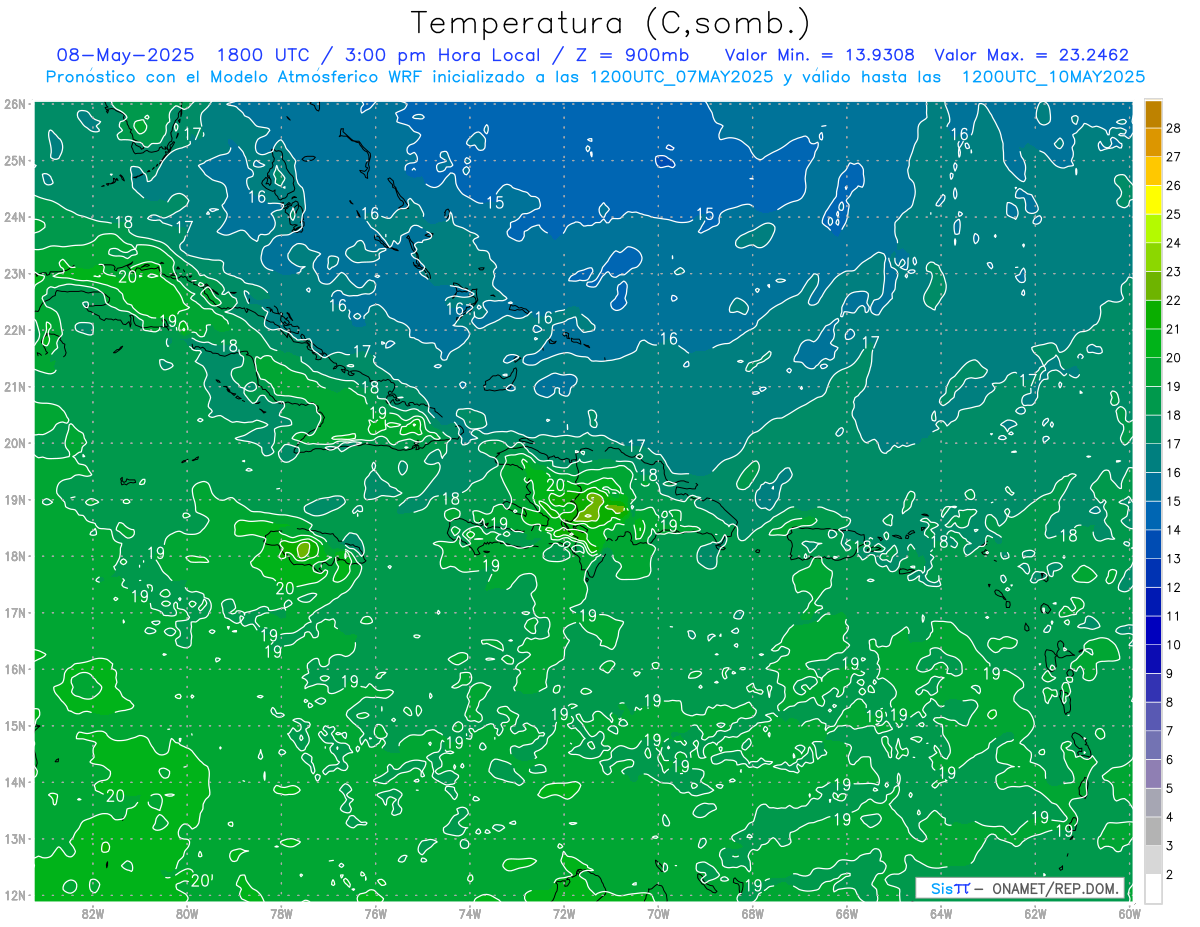Click the topmost orange-brown colorbar segment
Viewport: 1200px width, 927px height.
click(1153, 114)
